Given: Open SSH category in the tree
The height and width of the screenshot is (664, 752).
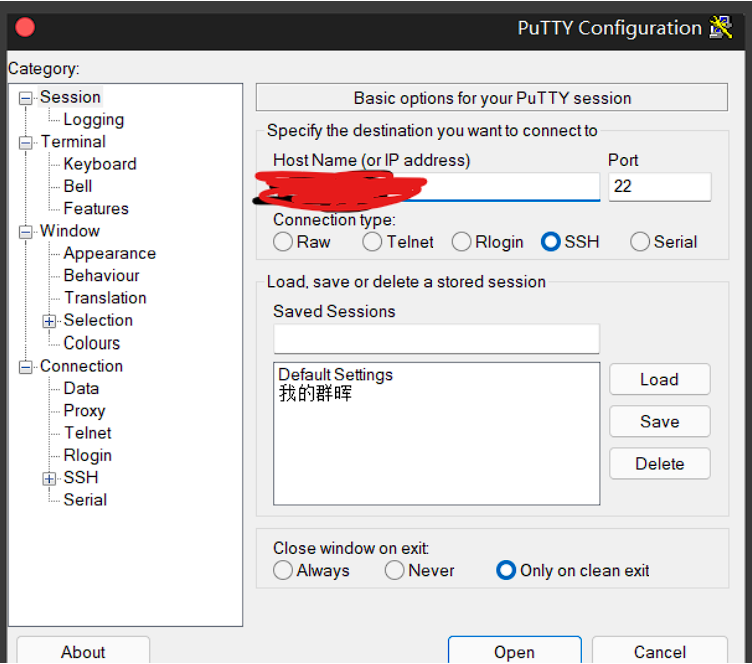Looking at the screenshot, I should point(81,477).
